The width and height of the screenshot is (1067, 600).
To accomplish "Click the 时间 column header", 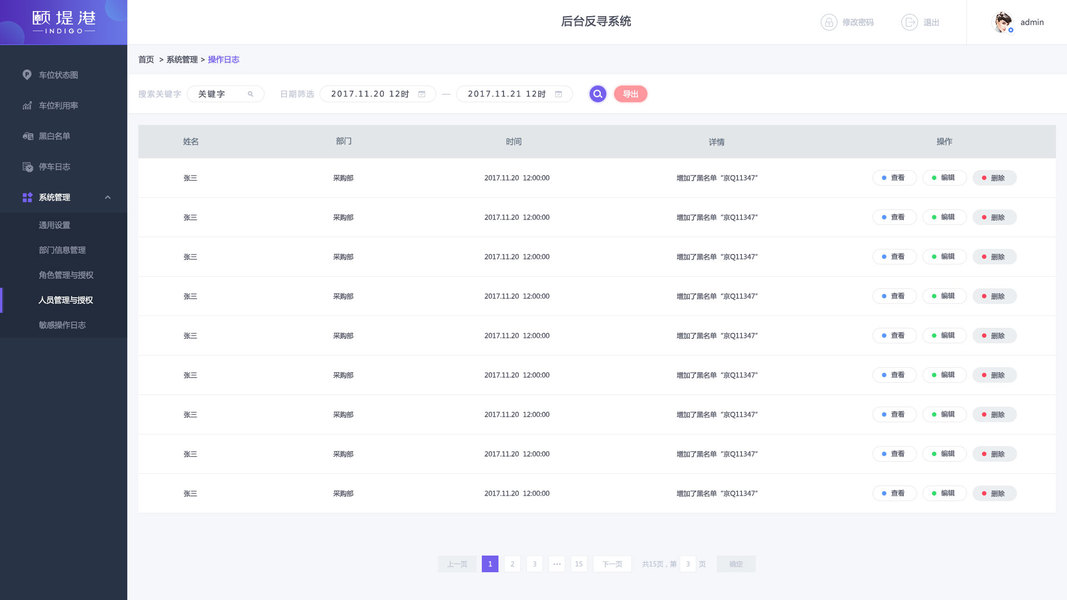I will click(514, 141).
